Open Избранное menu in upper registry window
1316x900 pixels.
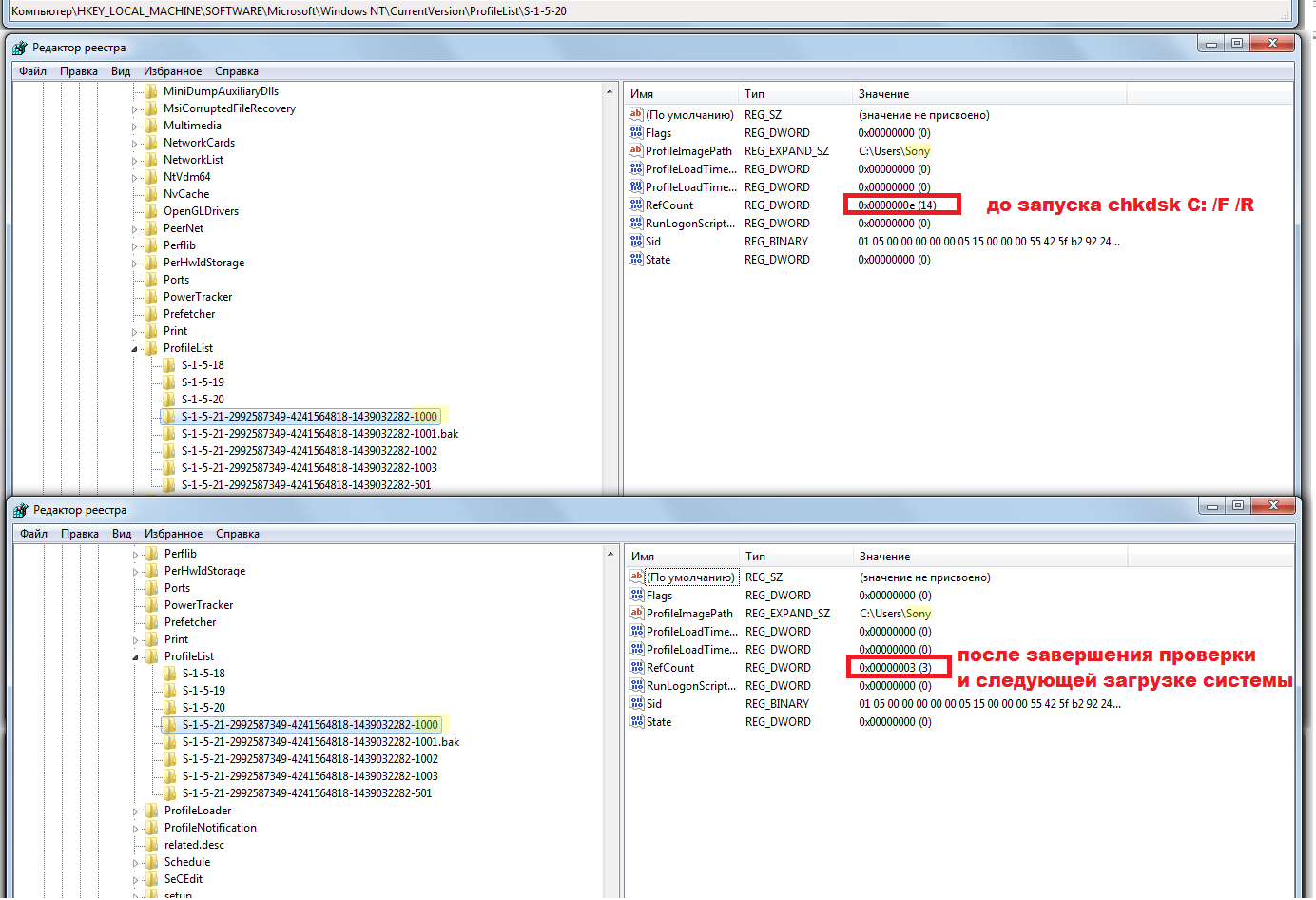coord(172,71)
